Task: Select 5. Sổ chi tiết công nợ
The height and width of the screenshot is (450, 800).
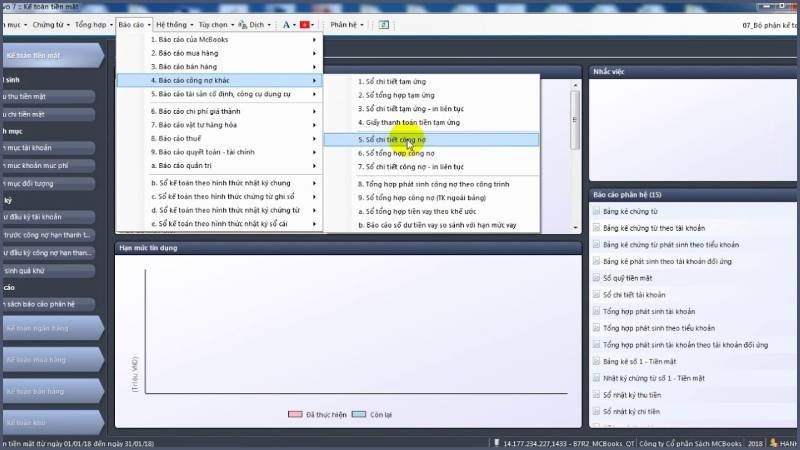Action: pyautogui.click(x=432, y=139)
